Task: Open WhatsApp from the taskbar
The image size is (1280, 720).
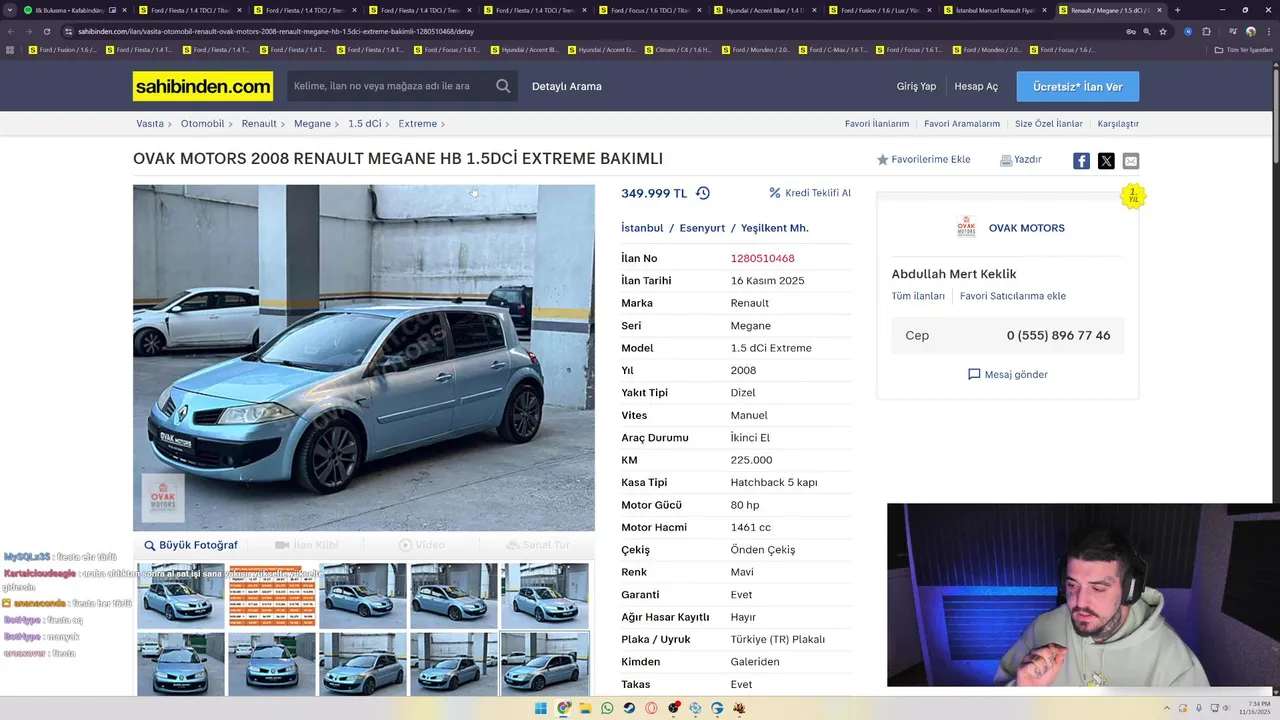Action: coord(607,708)
